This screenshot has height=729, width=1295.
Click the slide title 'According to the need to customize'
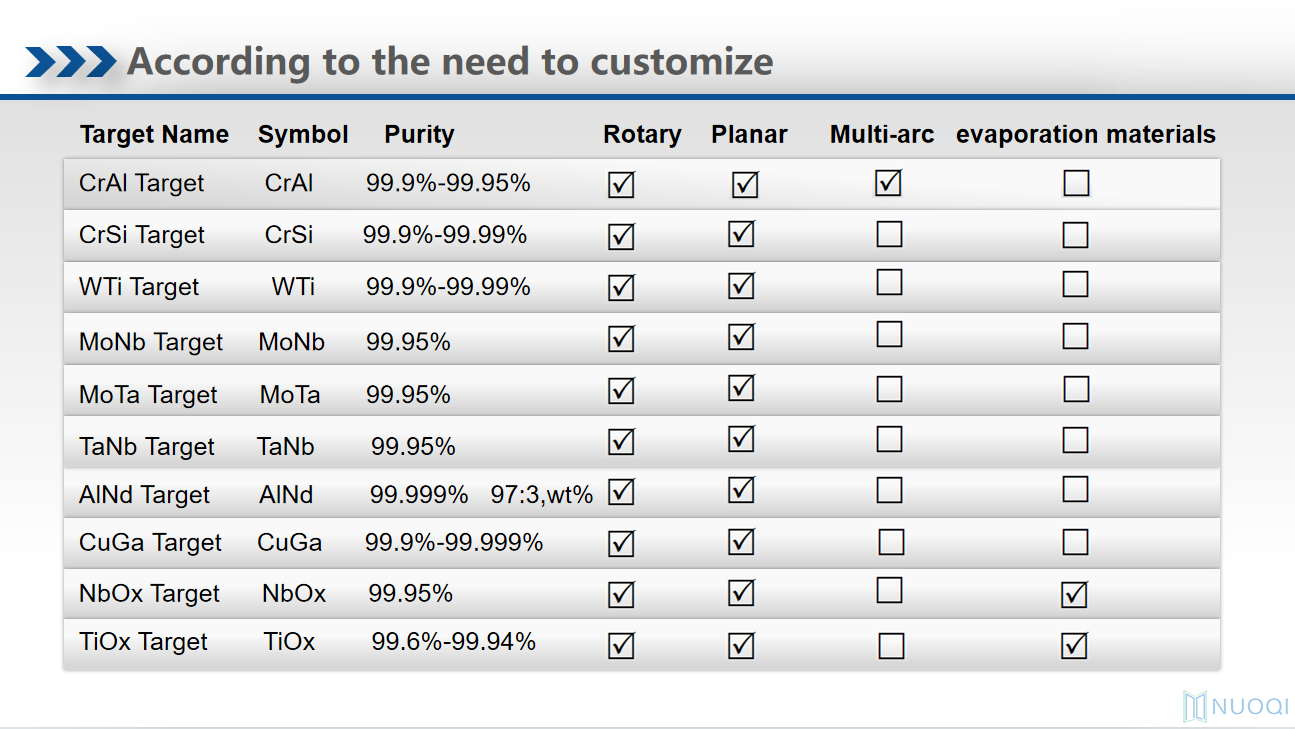[450, 62]
